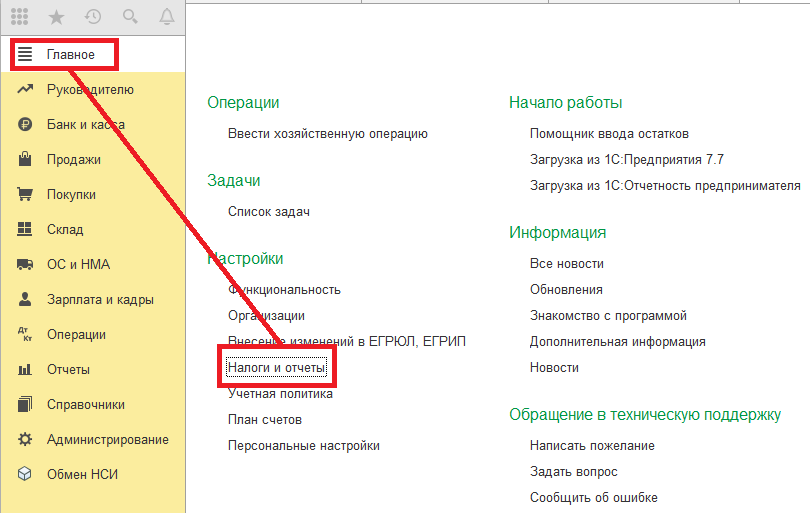Image resolution: width=810 pixels, height=513 pixels.
Task: Click the Операции Дт/Кт icon
Action: (x=25, y=334)
